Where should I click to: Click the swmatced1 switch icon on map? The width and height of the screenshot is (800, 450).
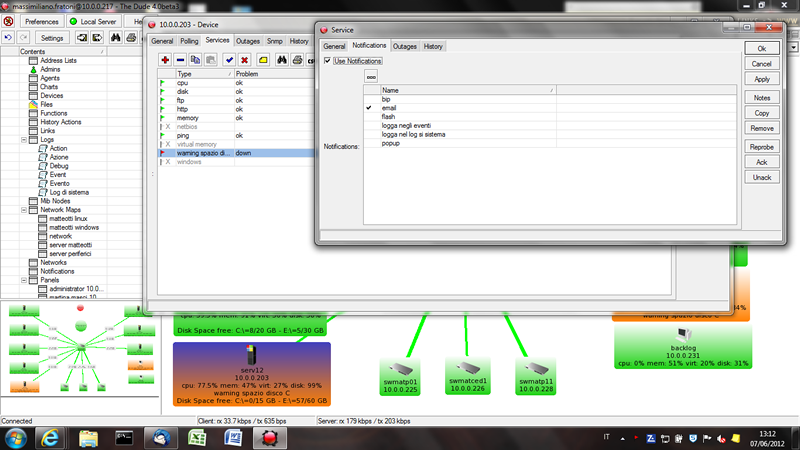[468, 368]
